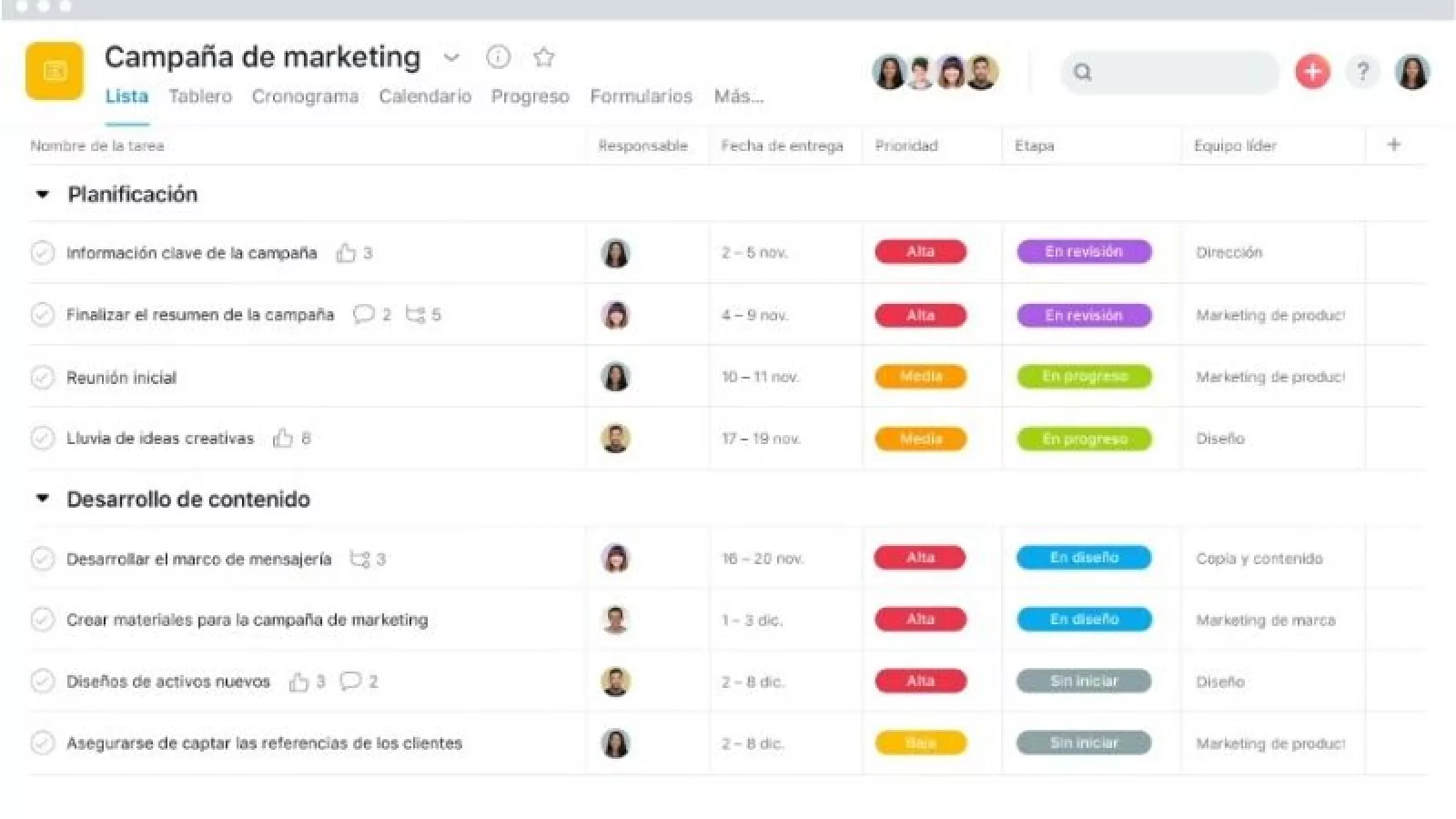
Task: View subtasks of Desarrollar el marco de mensajería
Action: [x=360, y=559]
